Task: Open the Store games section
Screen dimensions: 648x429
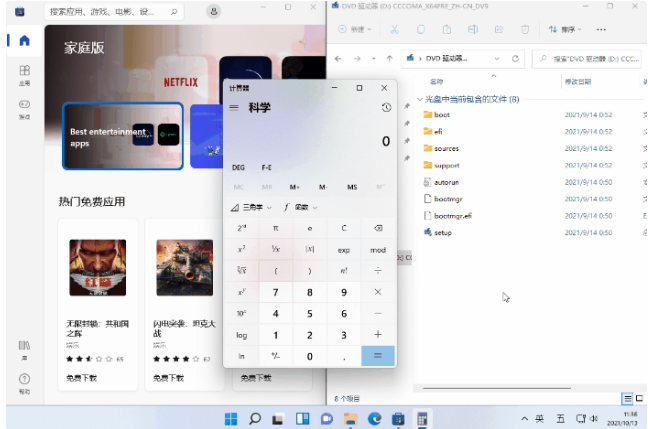Action: click(24, 109)
